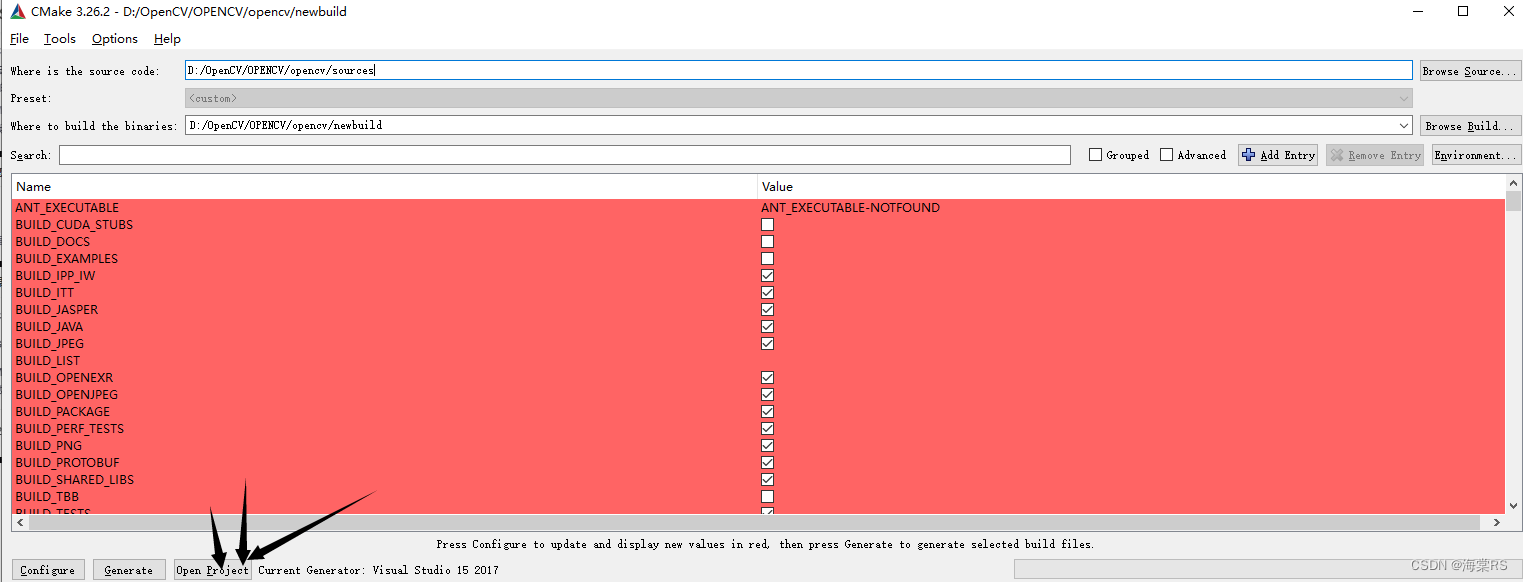Image resolution: width=1523 pixels, height=582 pixels.
Task: Click the vertical scrollbar down arrow
Action: coord(1513,506)
